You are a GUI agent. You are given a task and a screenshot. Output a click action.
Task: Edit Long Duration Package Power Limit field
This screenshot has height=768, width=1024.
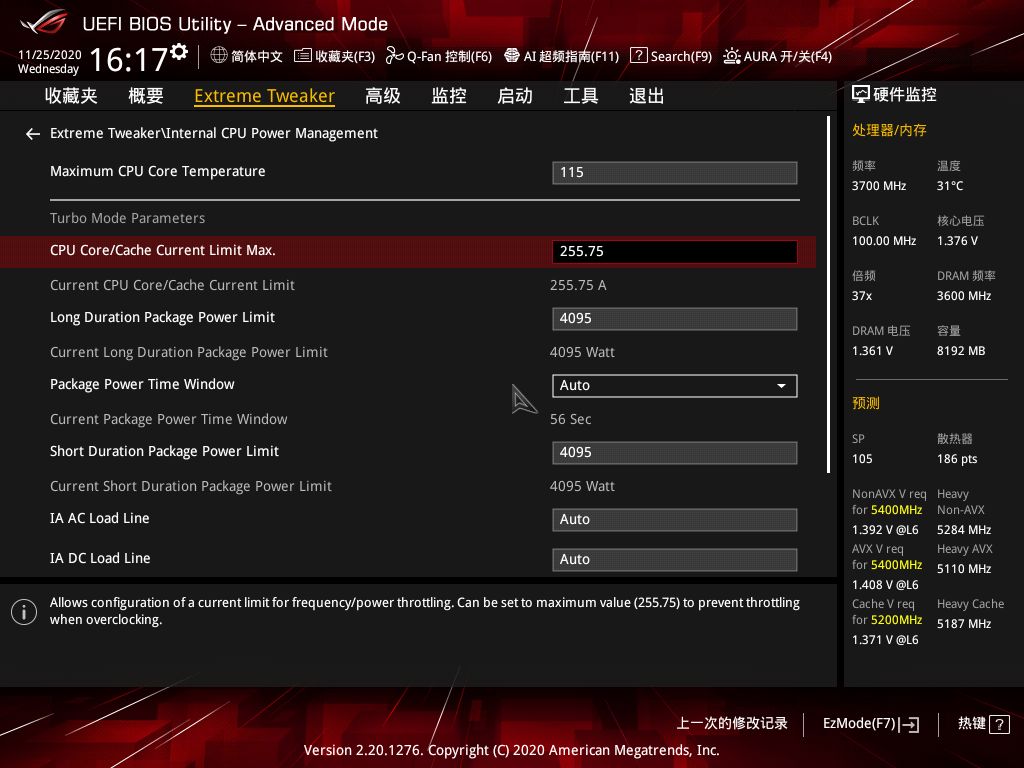(675, 319)
